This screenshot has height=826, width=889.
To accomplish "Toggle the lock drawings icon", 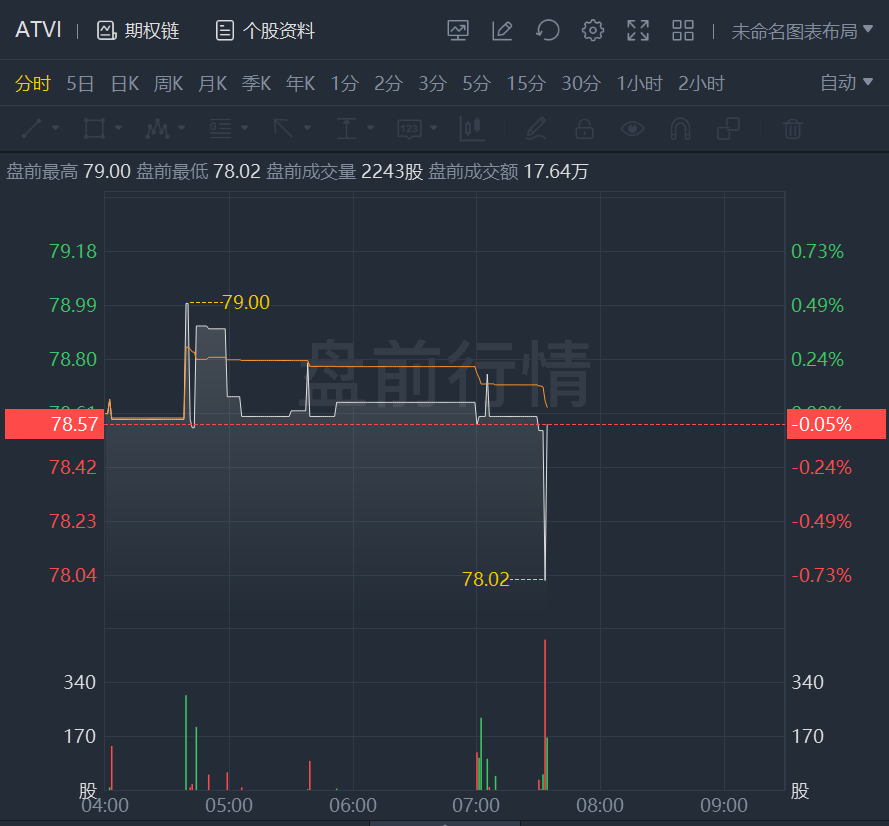I will click(584, 129).
